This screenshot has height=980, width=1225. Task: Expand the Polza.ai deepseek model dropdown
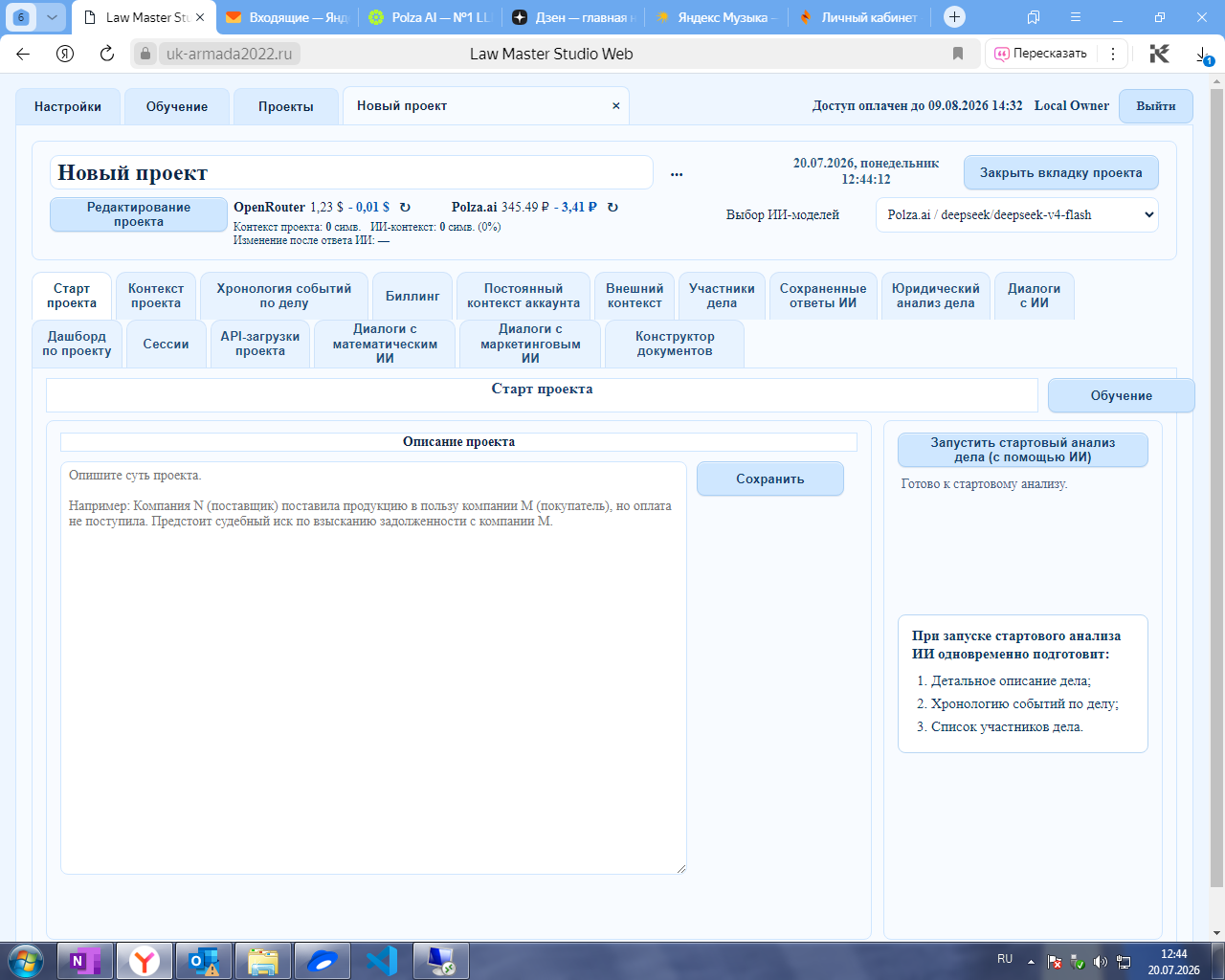pos(1016,214)
